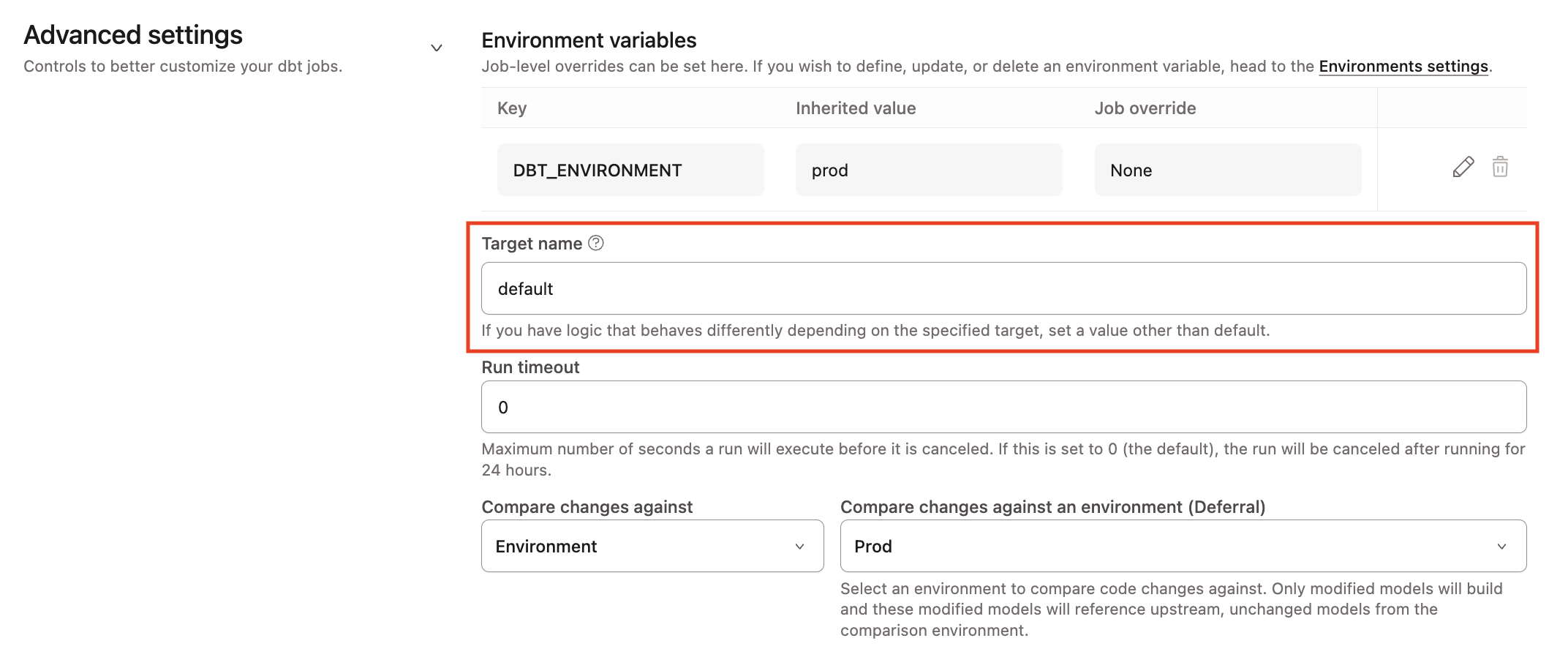Open the Target name help tooltip
This screenshot has height=660, width=1568.
(x=596, y=243)
